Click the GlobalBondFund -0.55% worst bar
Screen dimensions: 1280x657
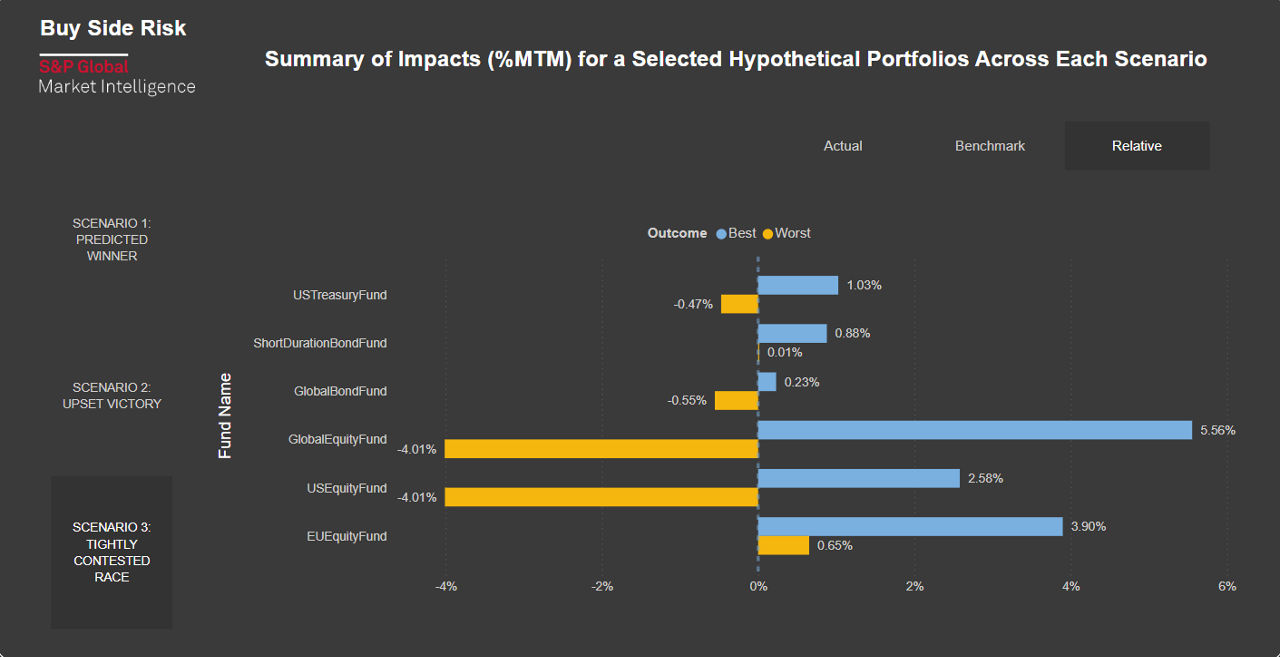737,400
